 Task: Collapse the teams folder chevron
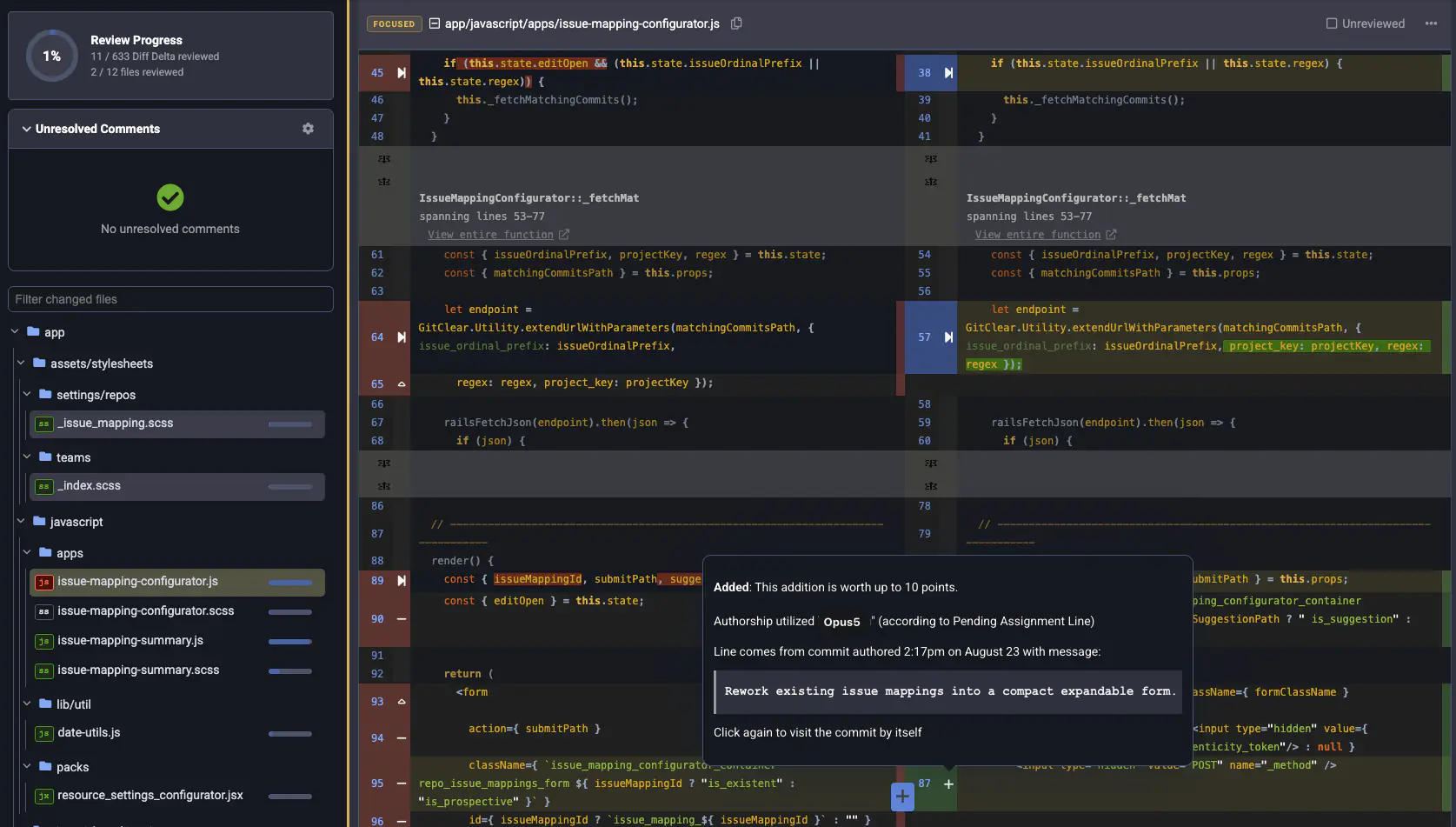coord(27,457)
